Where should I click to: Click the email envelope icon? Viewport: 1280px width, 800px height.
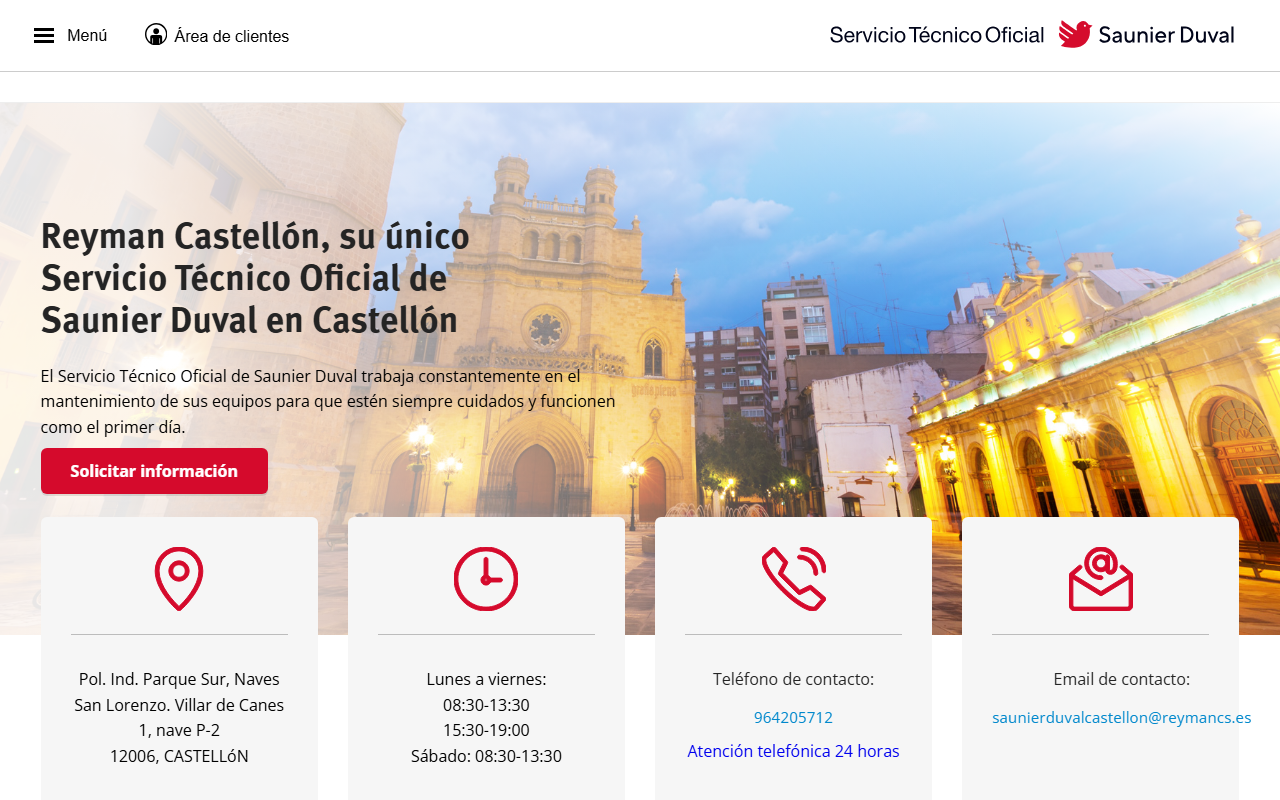[x=1101, y=579]
